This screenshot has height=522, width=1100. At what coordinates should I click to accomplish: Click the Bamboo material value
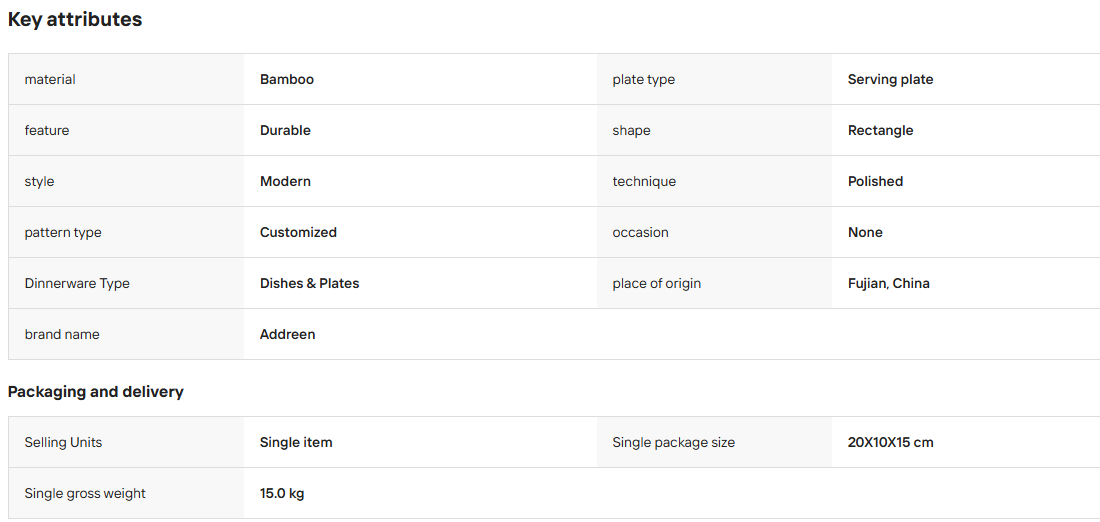287,79
